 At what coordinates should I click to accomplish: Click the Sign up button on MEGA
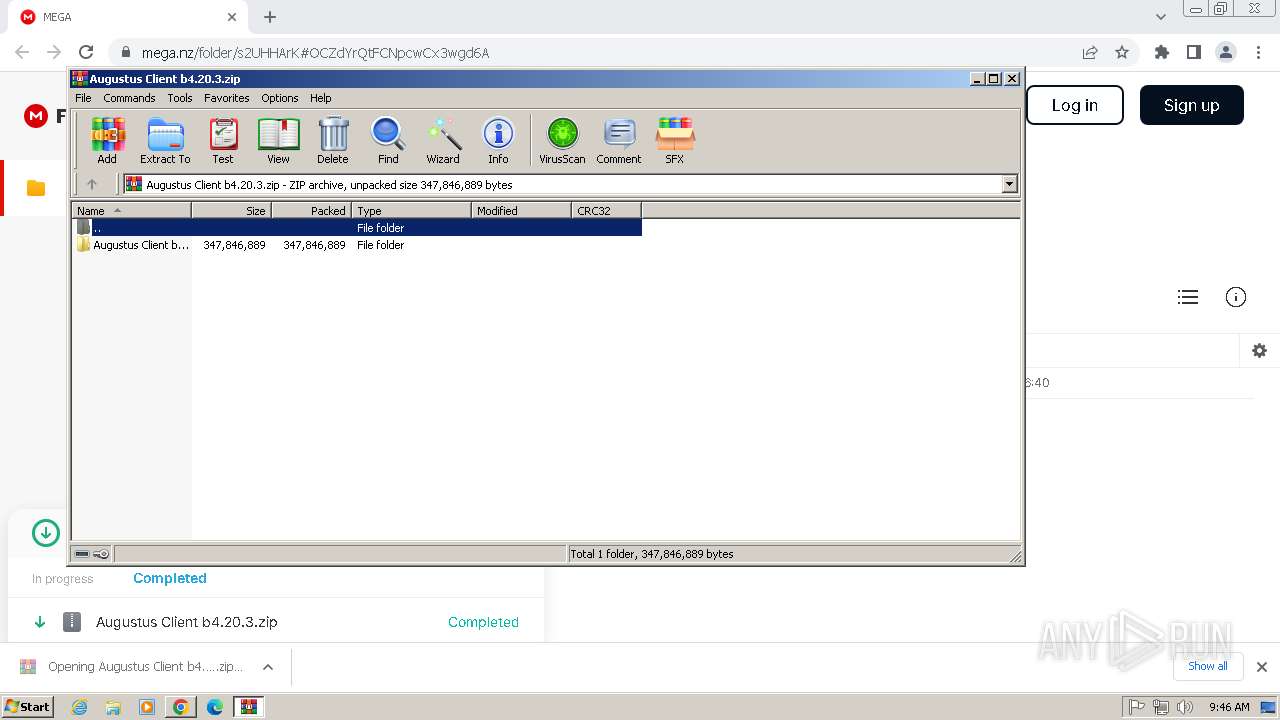(x=1192, y=105)
